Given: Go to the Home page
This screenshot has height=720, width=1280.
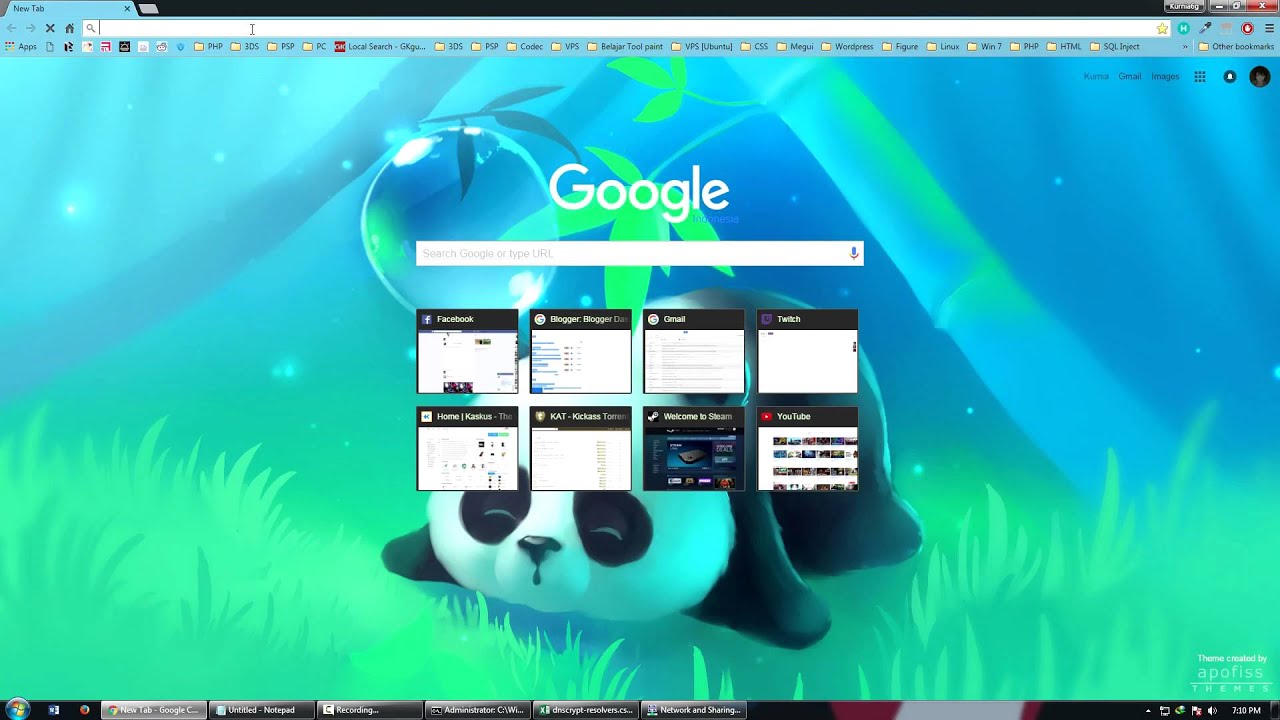Looking at the screenshot, I should click(69, 28).
